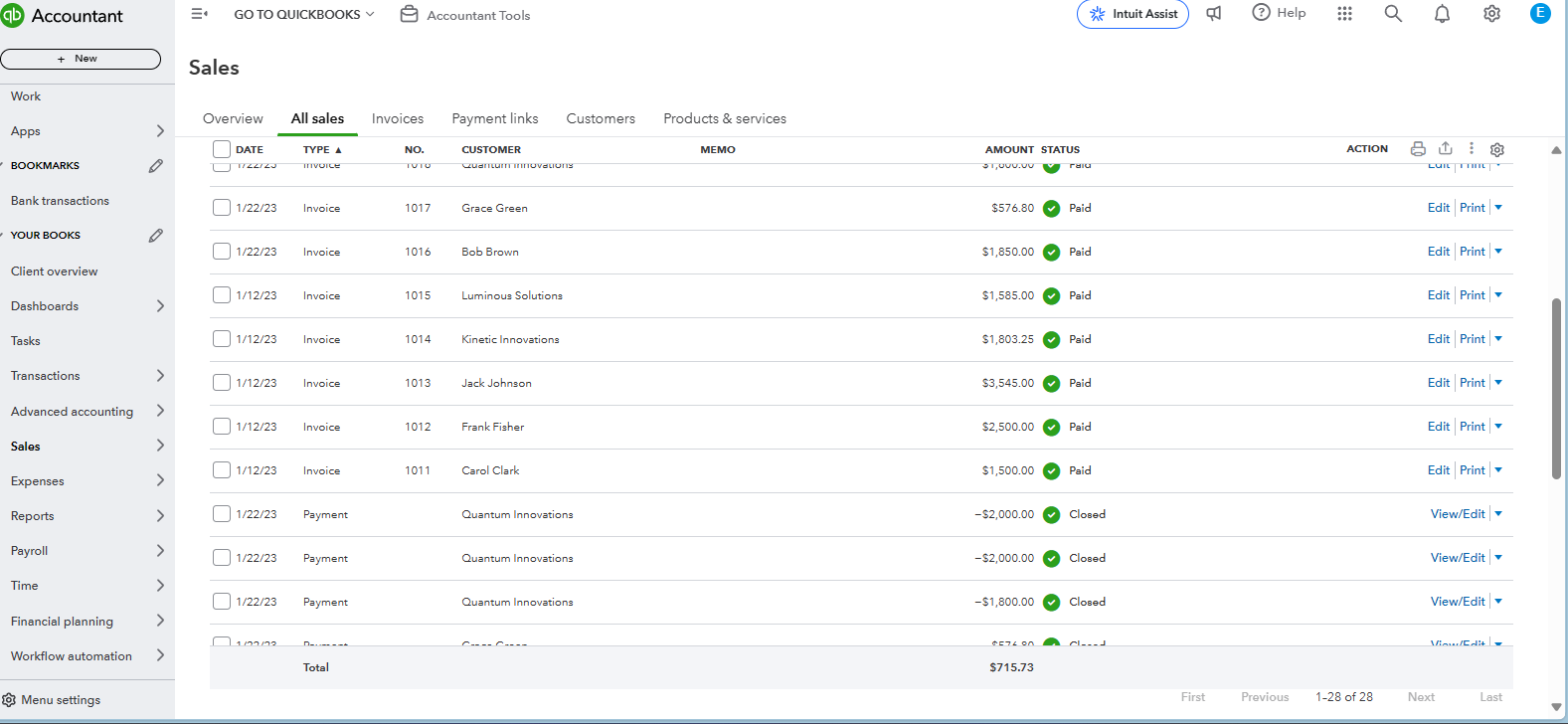This screenshot has height=724, width=1568.
Task: Toggle select-all checkbox in table header
Action: [x=222, y=149]
